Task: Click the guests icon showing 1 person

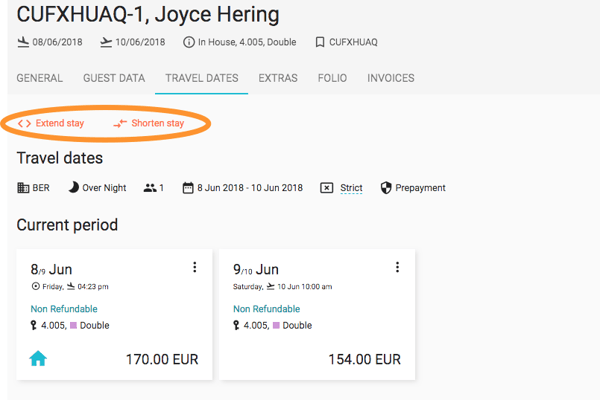Action: click(x=150, y=188)
